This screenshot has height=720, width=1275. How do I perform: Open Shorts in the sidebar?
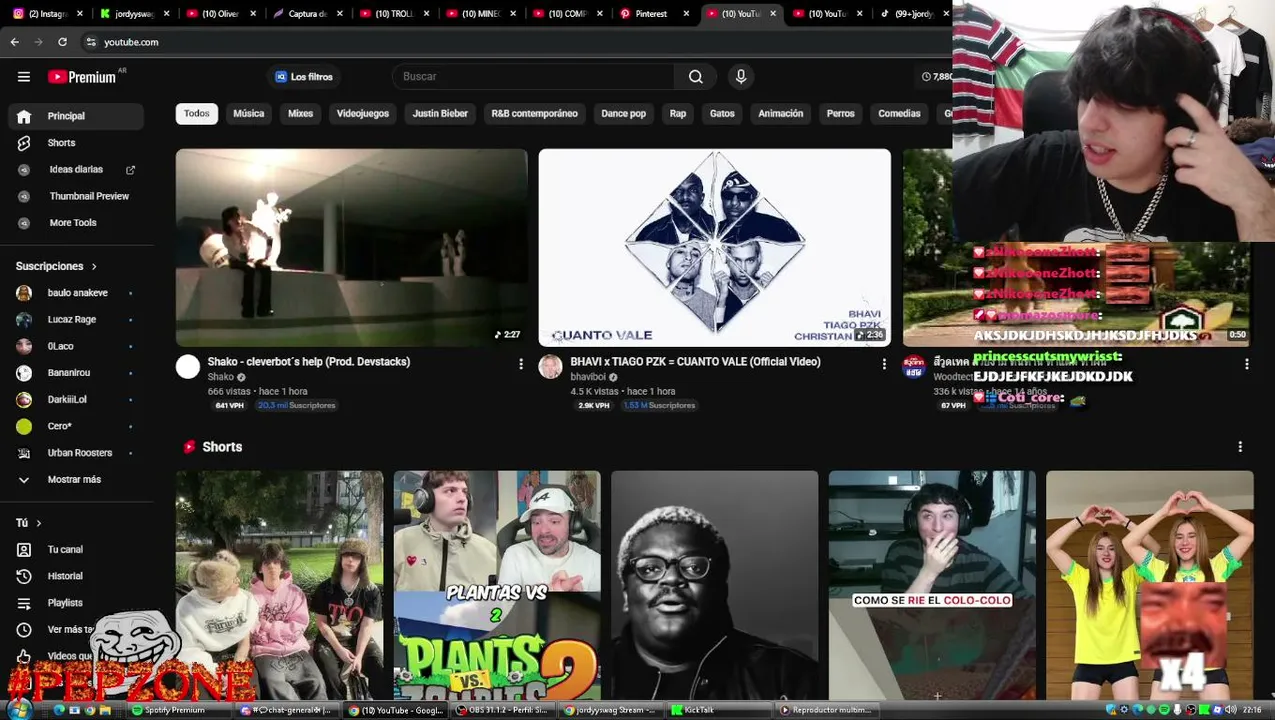click(x=76, y=143)
